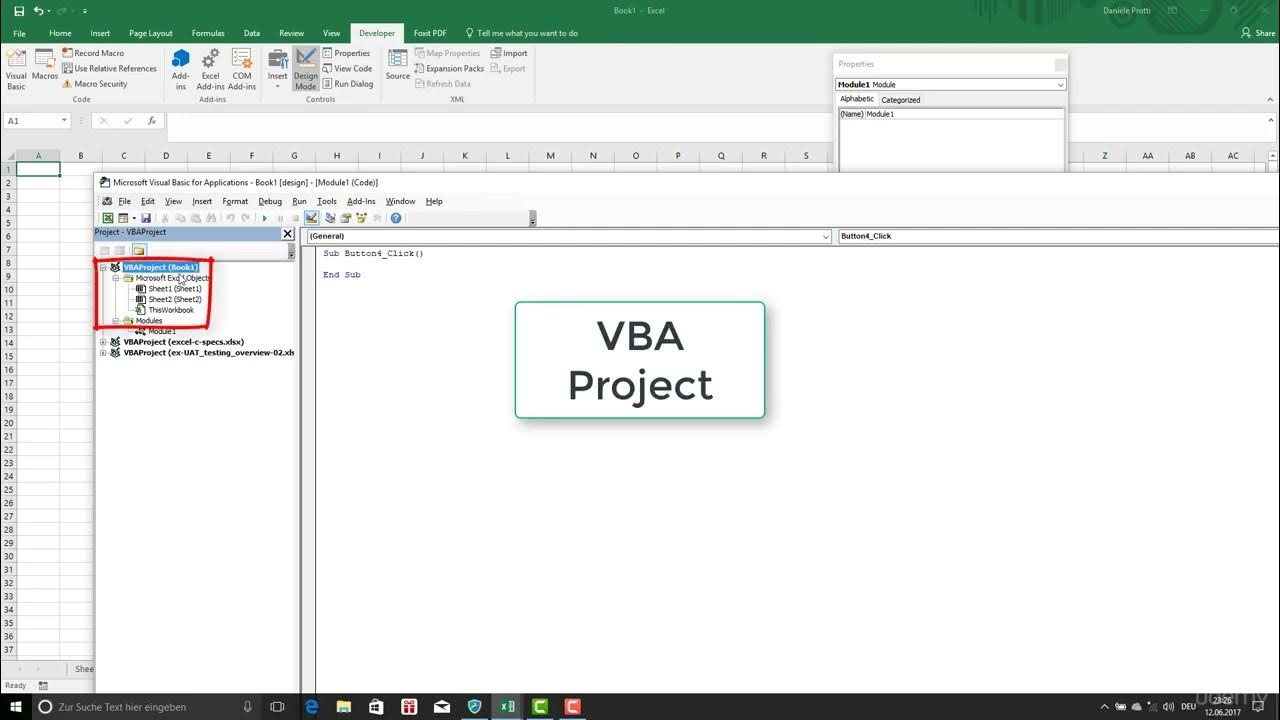
Task: Expand VBAProject (excel-c-specs.xlsx) node
Action: coord(103,342)
